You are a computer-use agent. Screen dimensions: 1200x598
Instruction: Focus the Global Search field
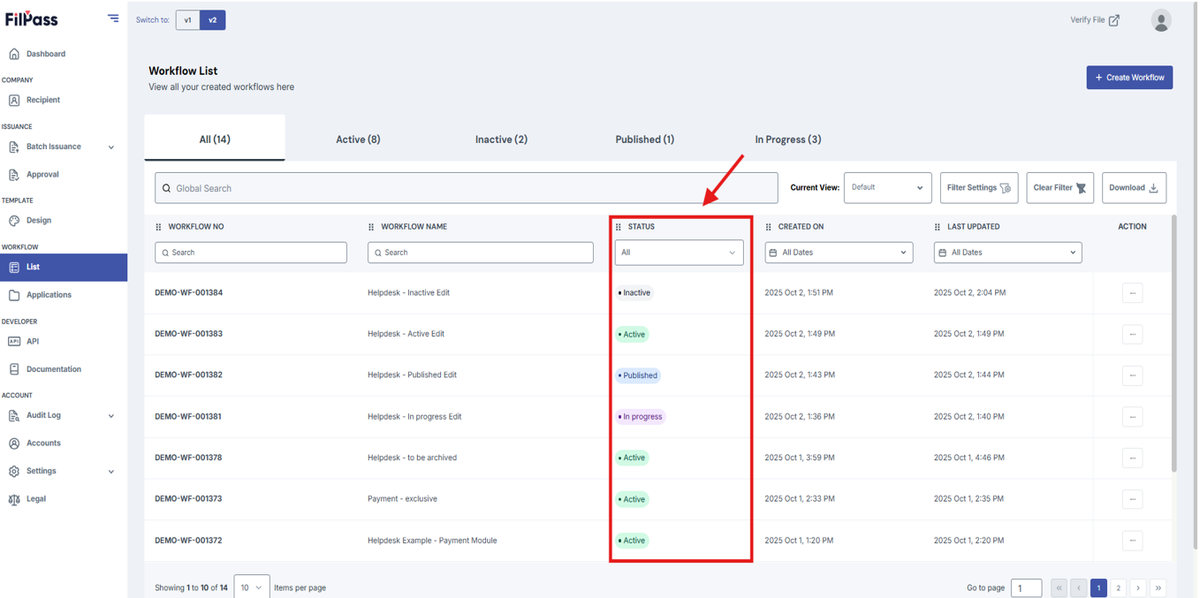pos(466,188)
